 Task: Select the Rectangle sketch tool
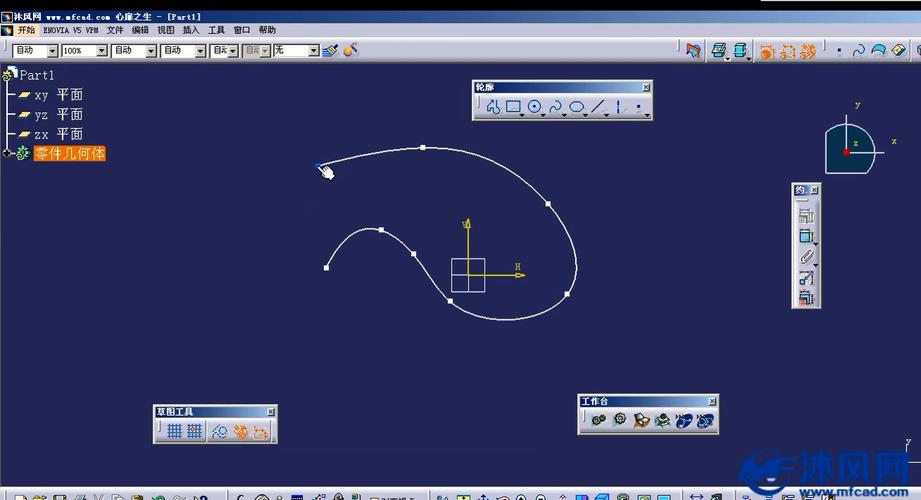click(513, 108)
